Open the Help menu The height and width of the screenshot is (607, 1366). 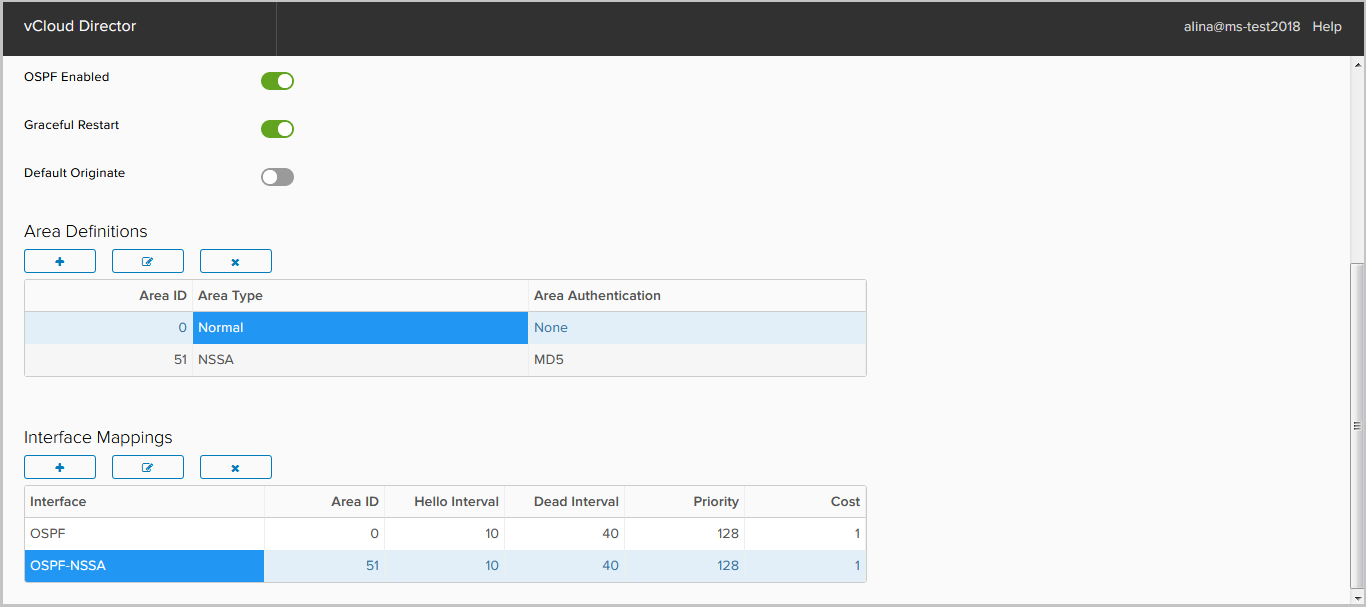[1327, 27]
